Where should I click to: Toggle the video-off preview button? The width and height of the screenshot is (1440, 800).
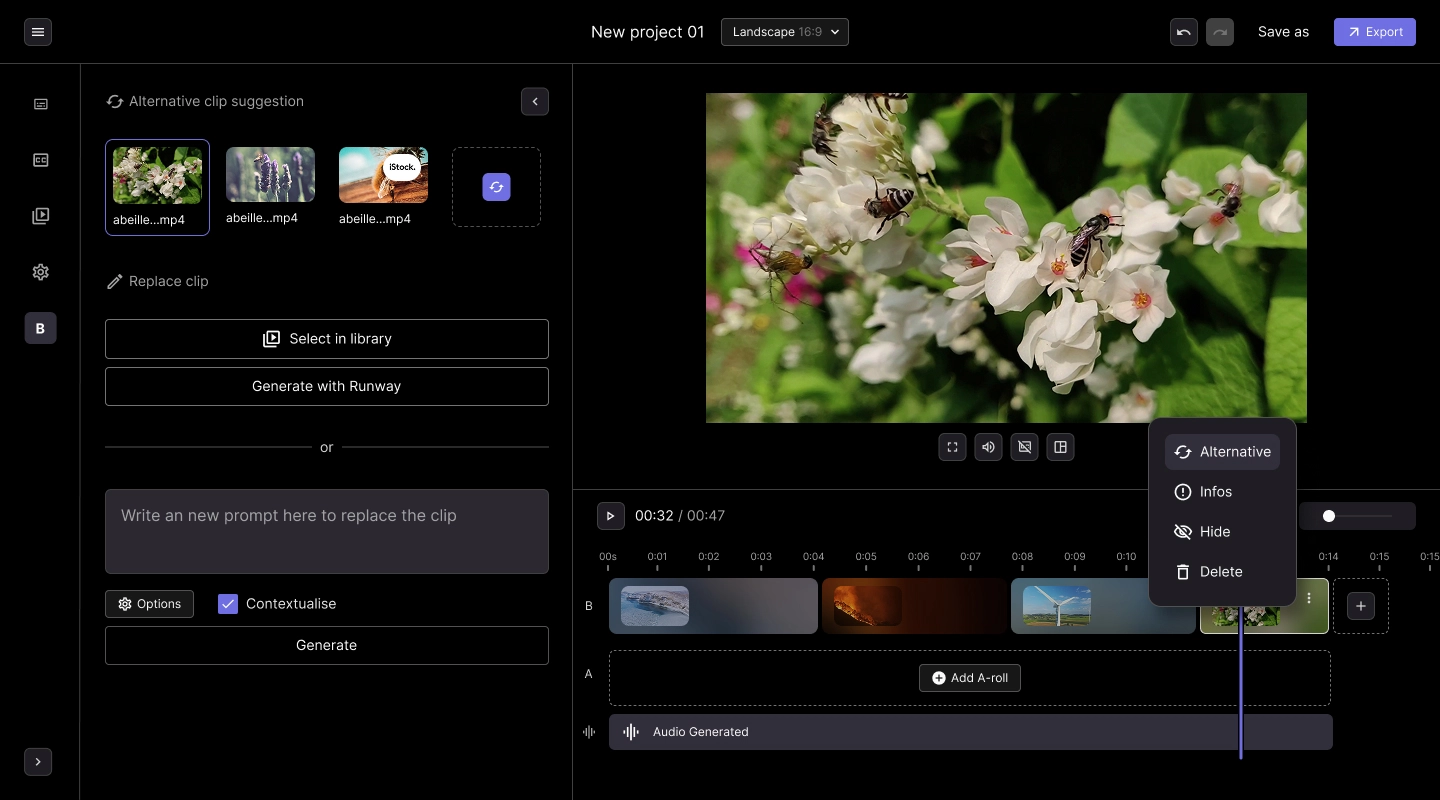click(x=1024, y=447)
